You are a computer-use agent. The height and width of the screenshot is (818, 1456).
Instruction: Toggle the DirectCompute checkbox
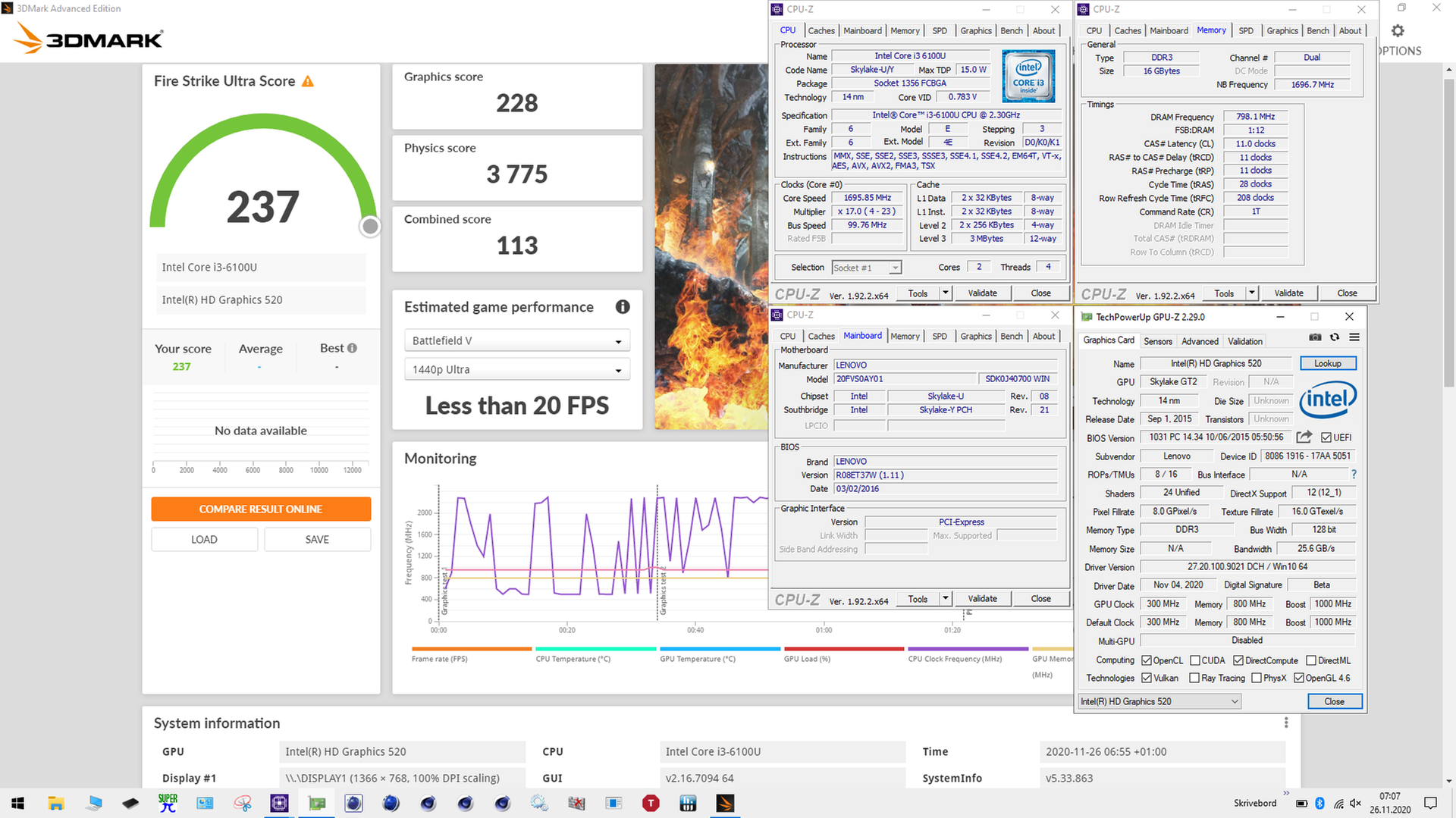tap(1238, 660)
